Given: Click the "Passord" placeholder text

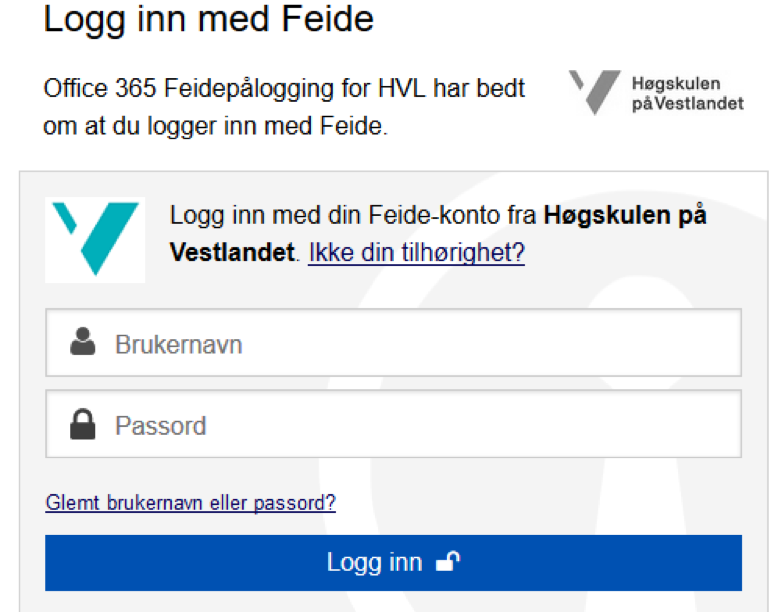Looking at the screenshot, I should (161, 425).
